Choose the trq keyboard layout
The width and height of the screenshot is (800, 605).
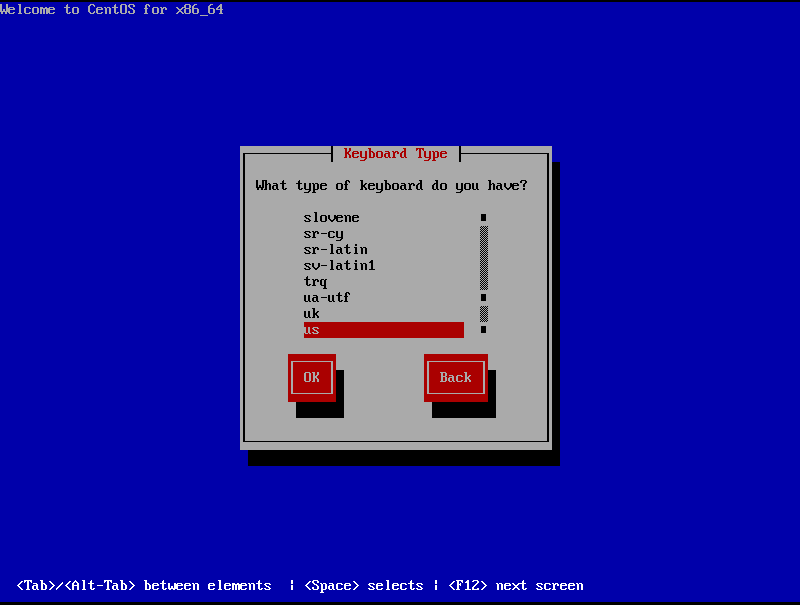point(315,282)
